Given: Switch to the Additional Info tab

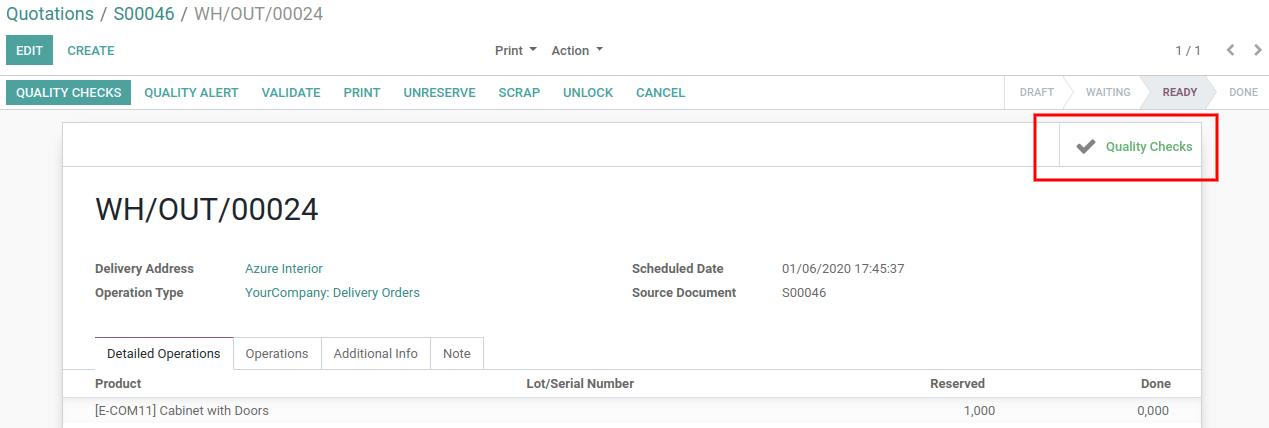Looking at the screenshot, I should 376,354.
